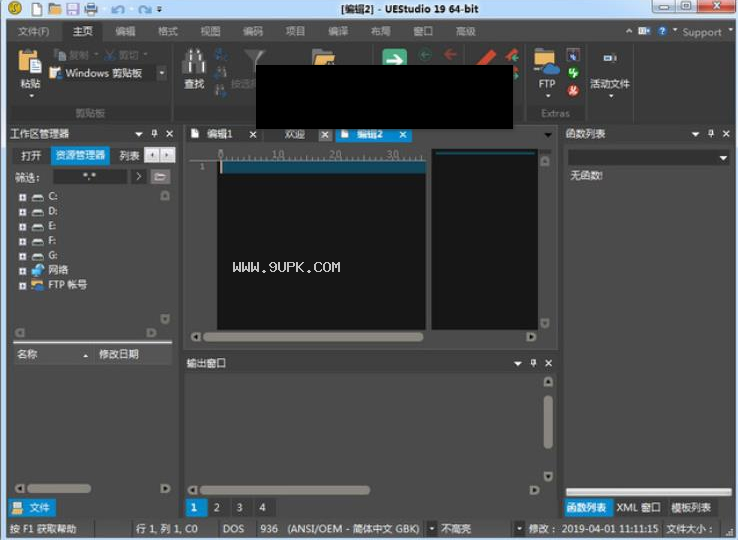Image resolution: width=738 pixels, height=540 pixels.
Task: Expand the G: drive node
Action: pos(22,257)
